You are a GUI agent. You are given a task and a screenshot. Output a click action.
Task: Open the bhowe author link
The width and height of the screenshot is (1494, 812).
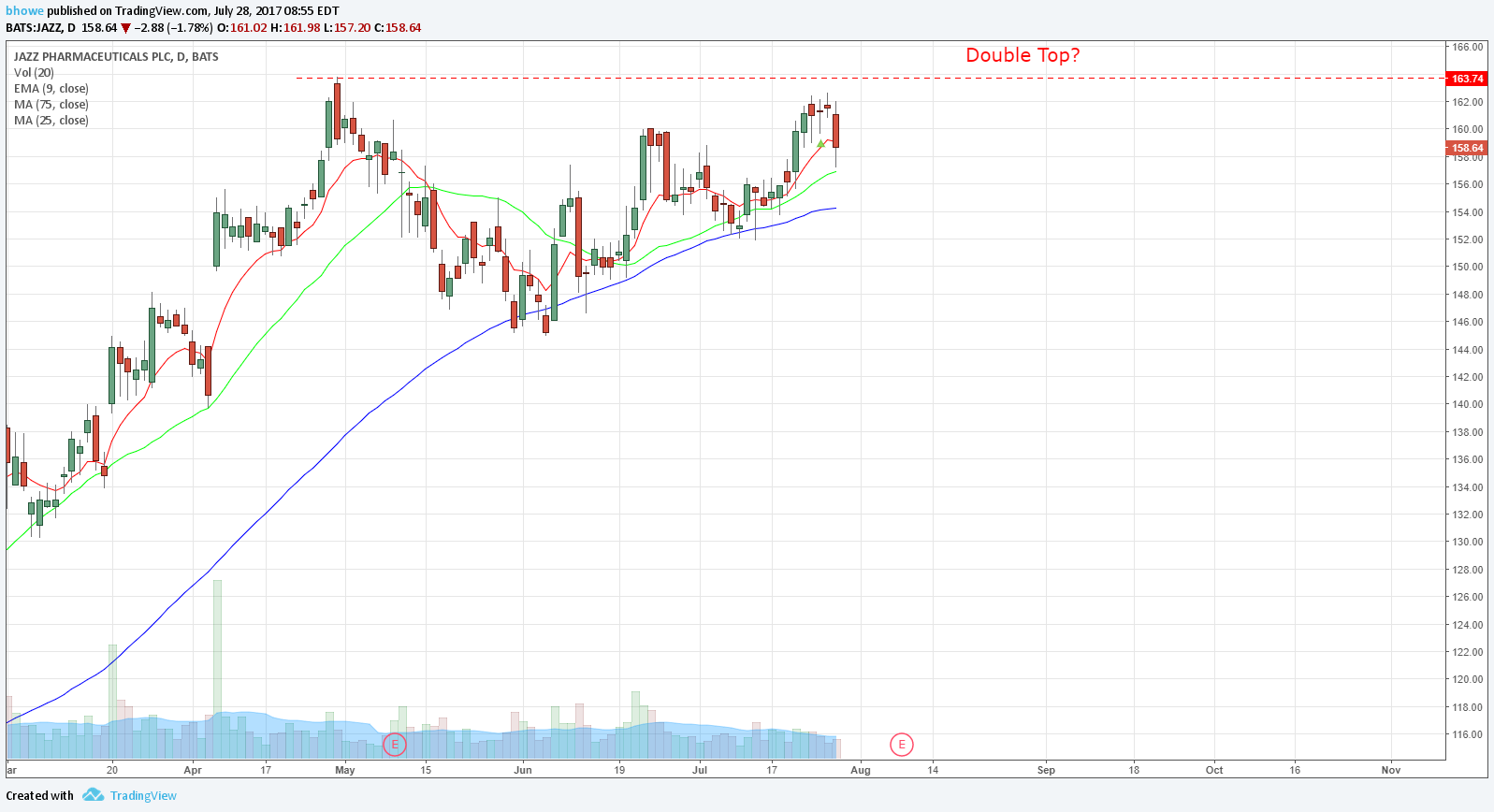[25, 11]
